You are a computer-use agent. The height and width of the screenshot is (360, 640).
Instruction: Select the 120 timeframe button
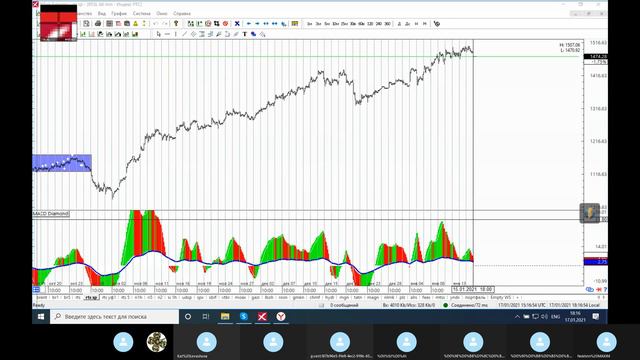(370, 24)
